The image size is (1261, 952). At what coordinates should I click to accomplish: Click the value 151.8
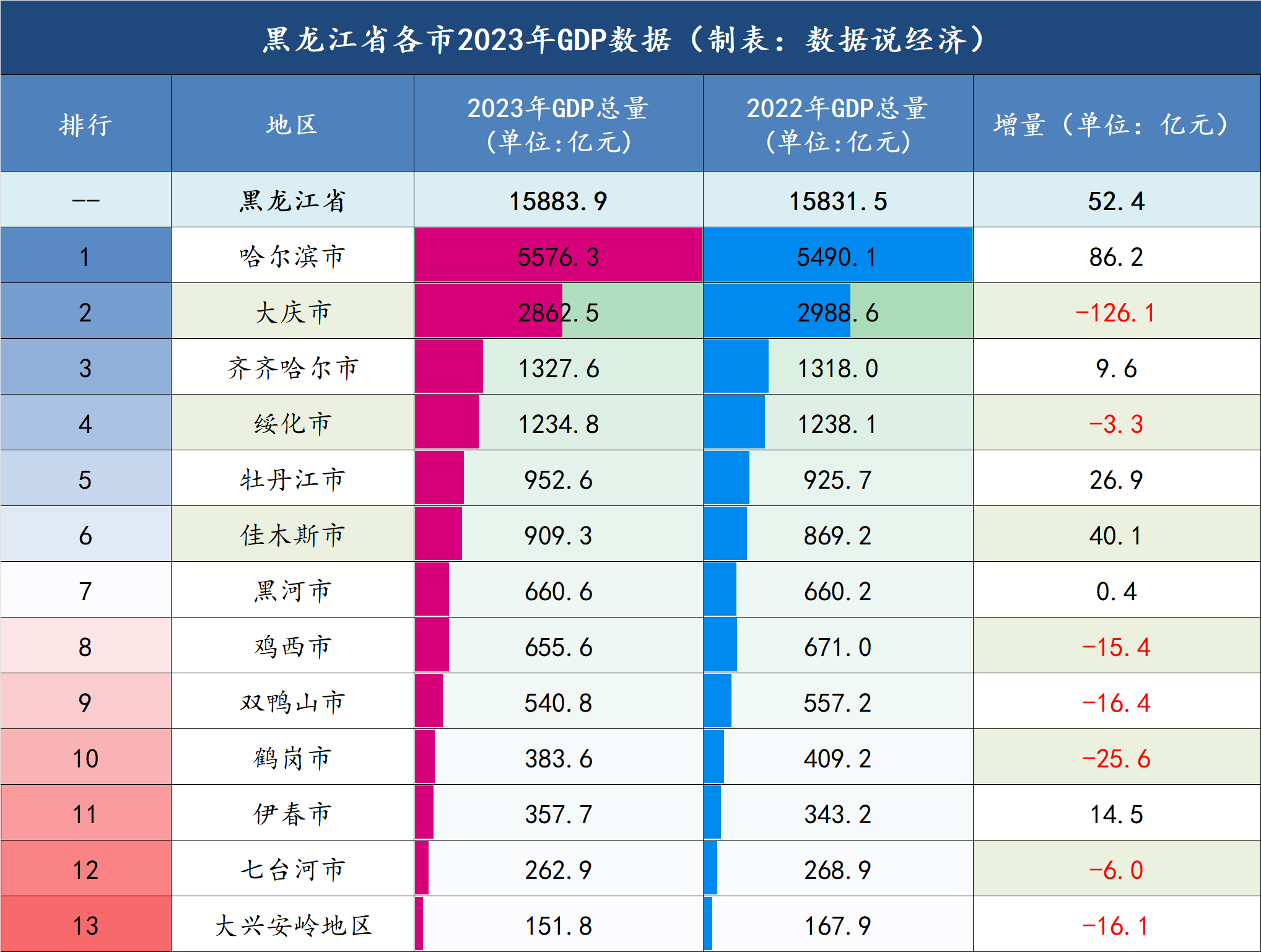558,926
